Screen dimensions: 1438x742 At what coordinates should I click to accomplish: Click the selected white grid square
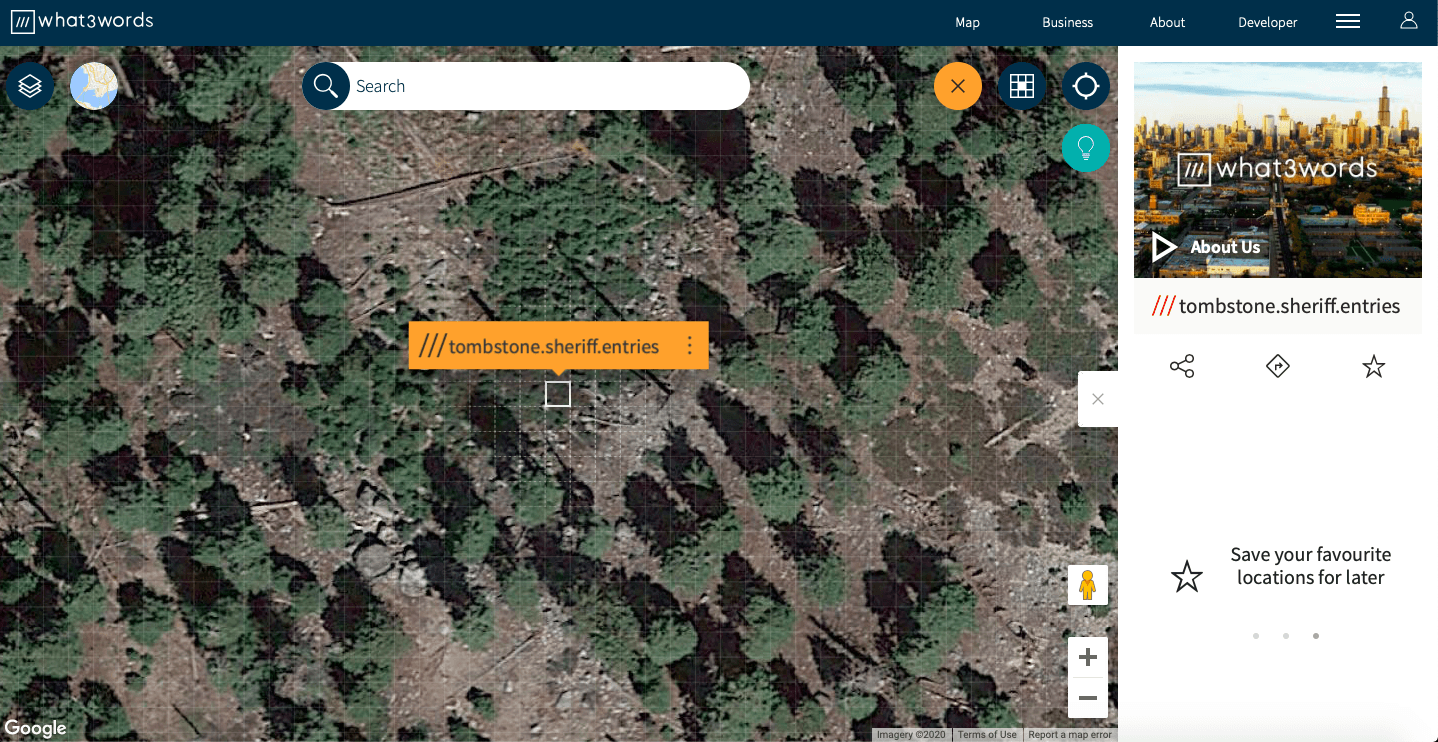tap(558, 394)
